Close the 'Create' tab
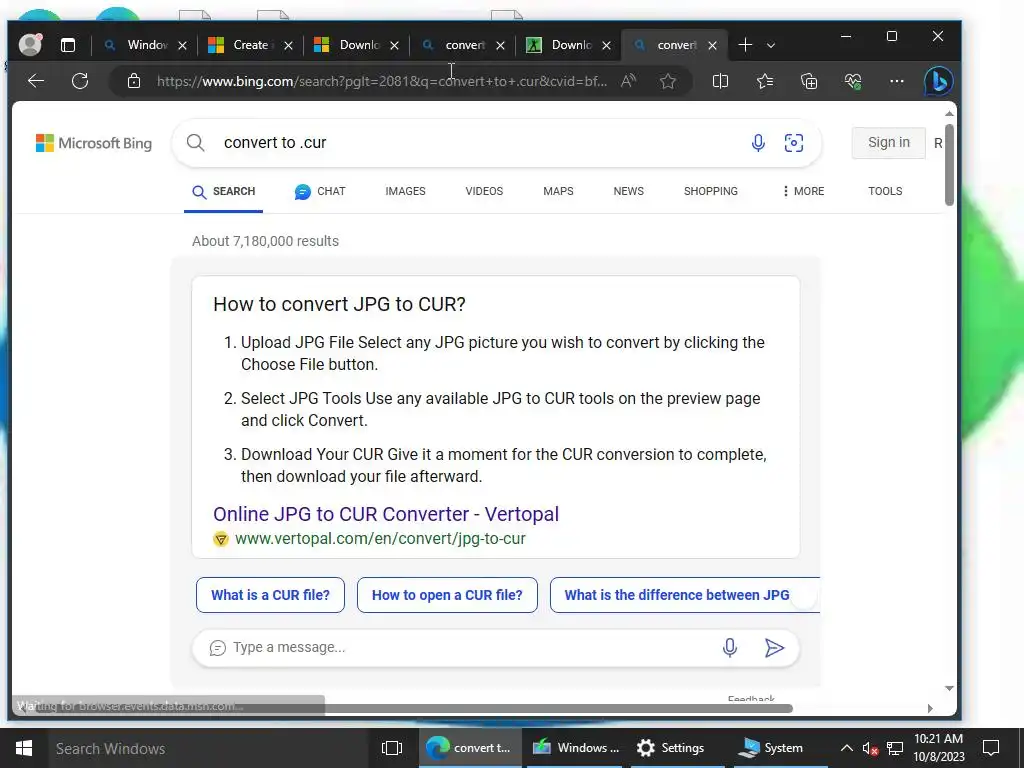The height and width of the screenshot is (768, 1024). [288, 45]
